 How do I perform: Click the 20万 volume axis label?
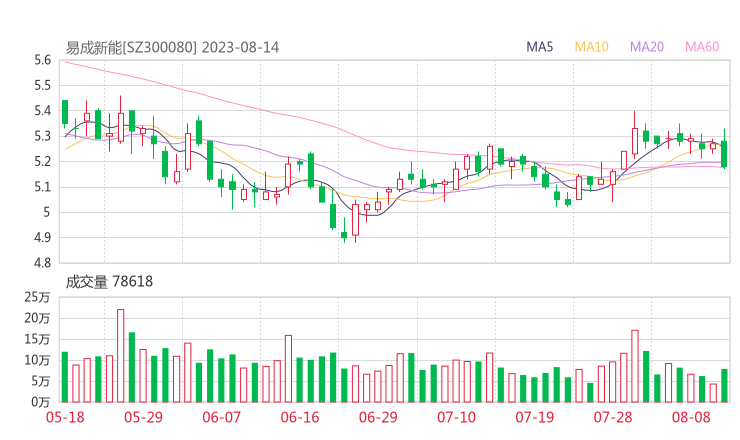coord(37,319)
